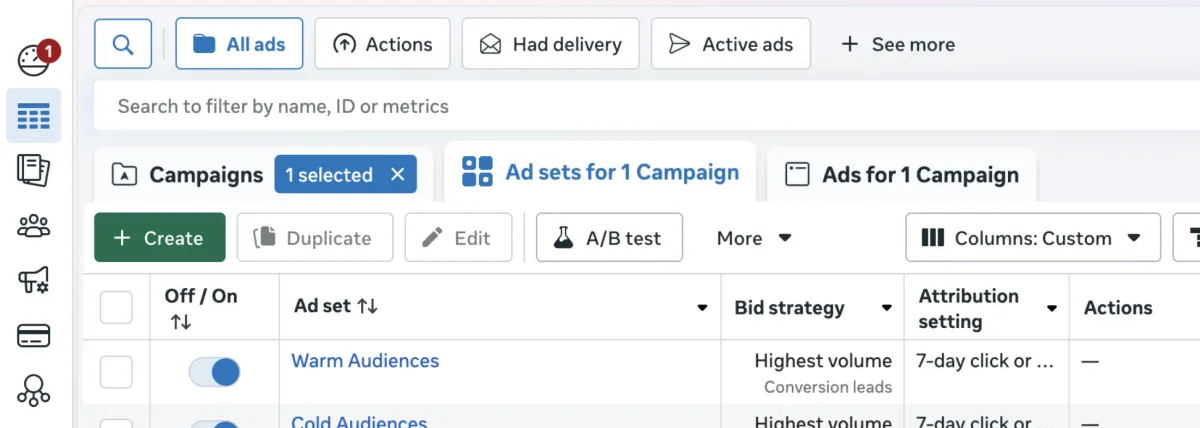The width and height of the screenshot is (1200, 428).
Task: Click the Duplicate button
Action: tap(315, 238)
